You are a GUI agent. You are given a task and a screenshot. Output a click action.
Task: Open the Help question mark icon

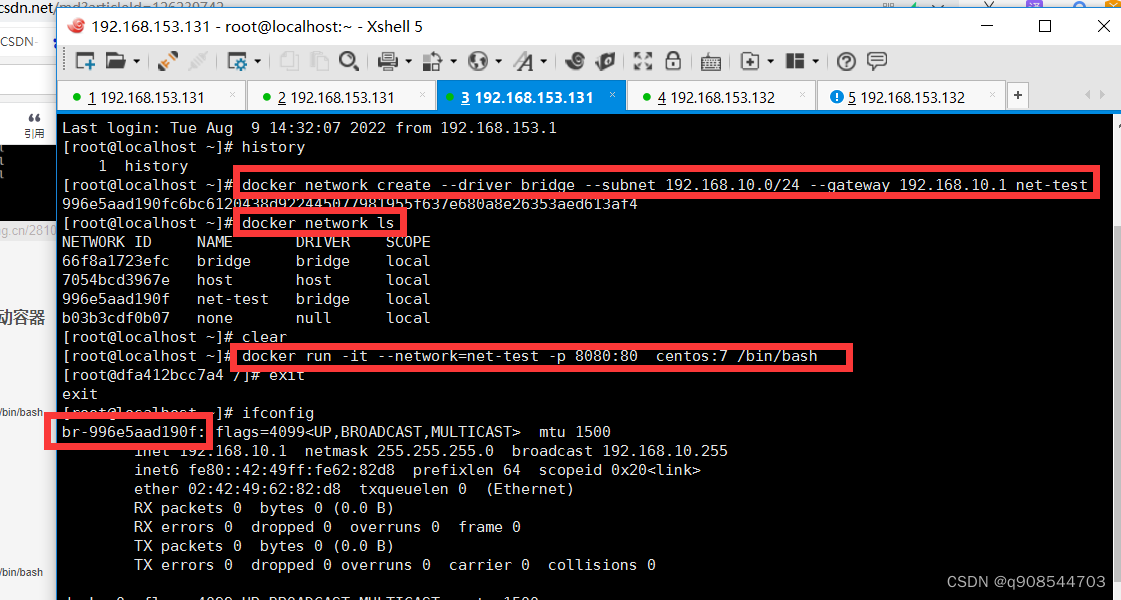(846, 62)
